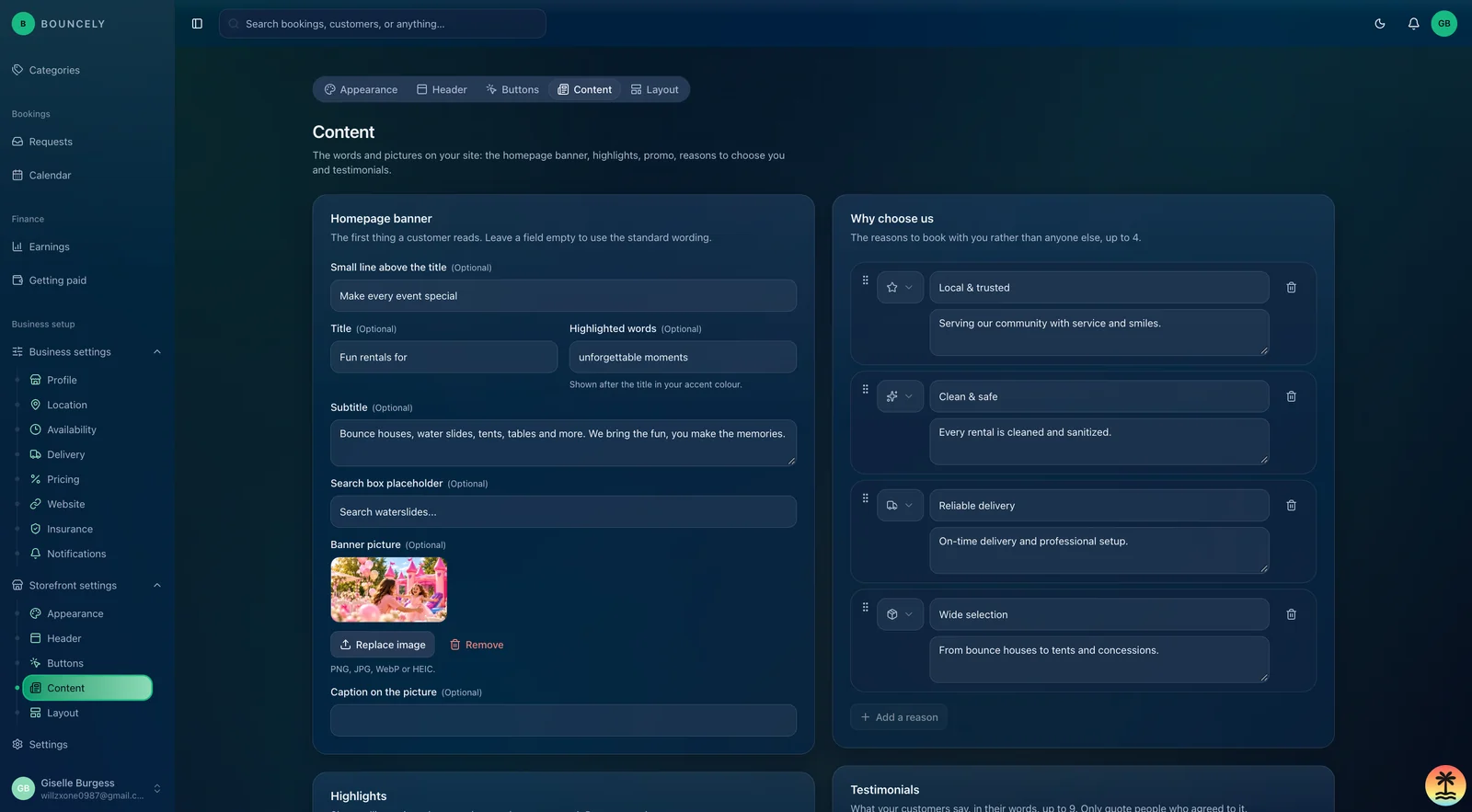Select the Content tab

click(x=585, y=89)
